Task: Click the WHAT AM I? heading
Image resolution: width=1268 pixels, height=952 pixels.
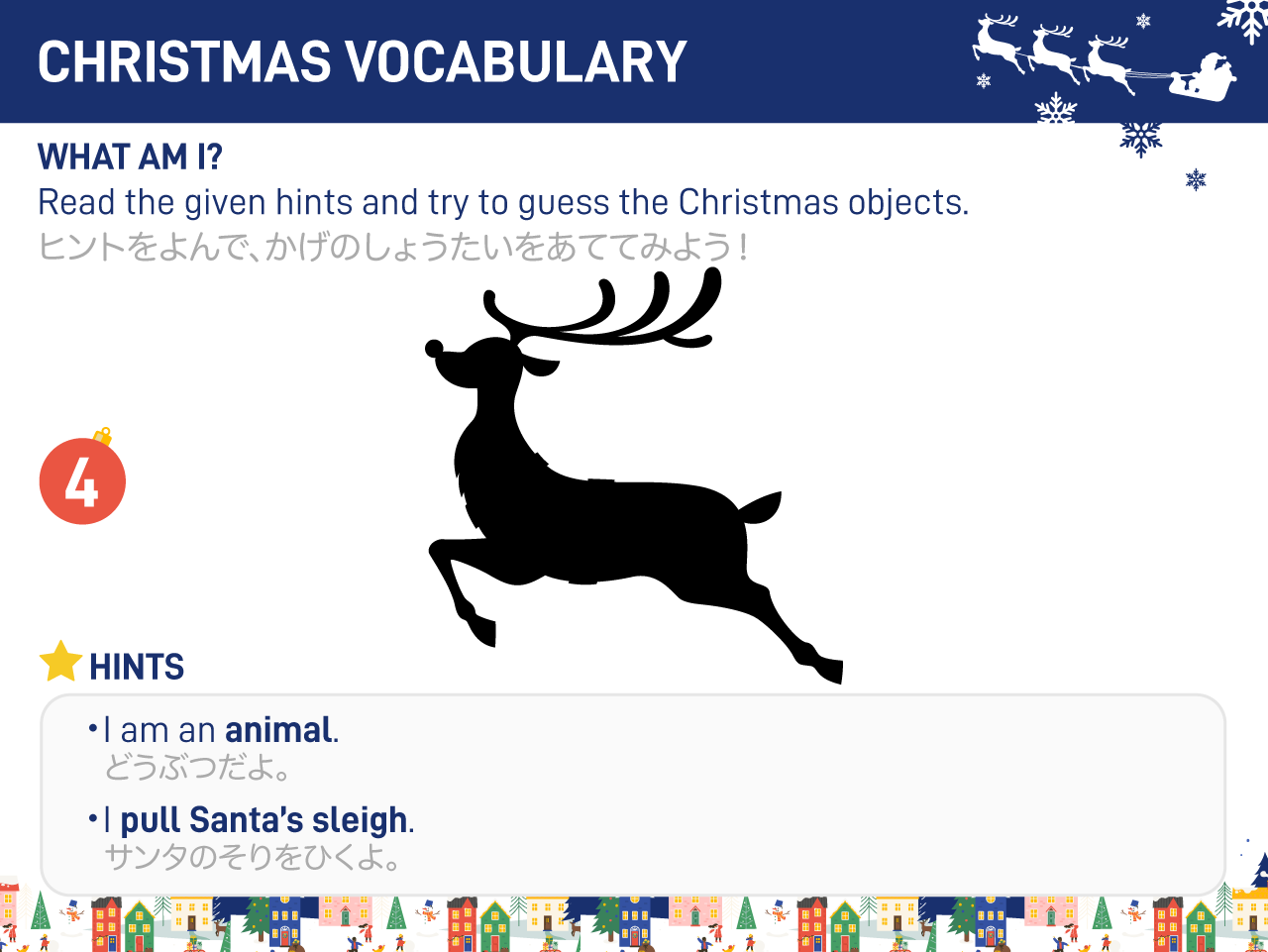Action: 130,157
